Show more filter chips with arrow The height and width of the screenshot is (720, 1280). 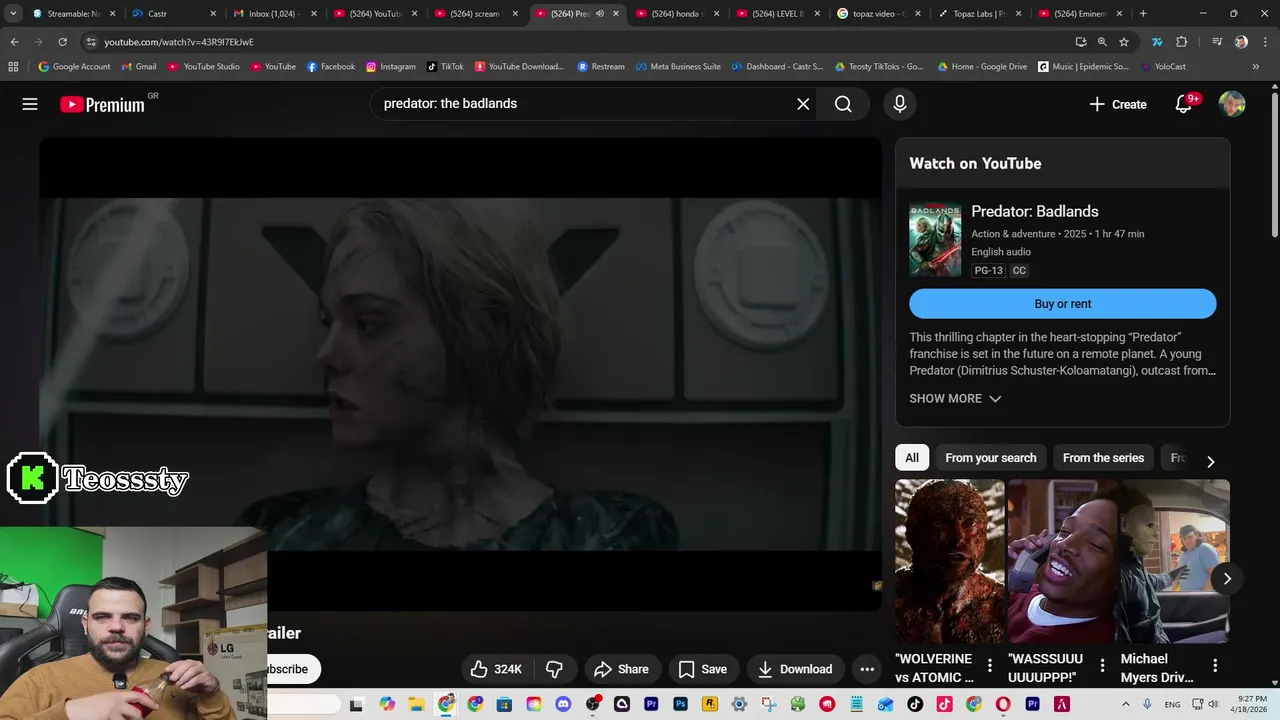[x=1210, y=461]
